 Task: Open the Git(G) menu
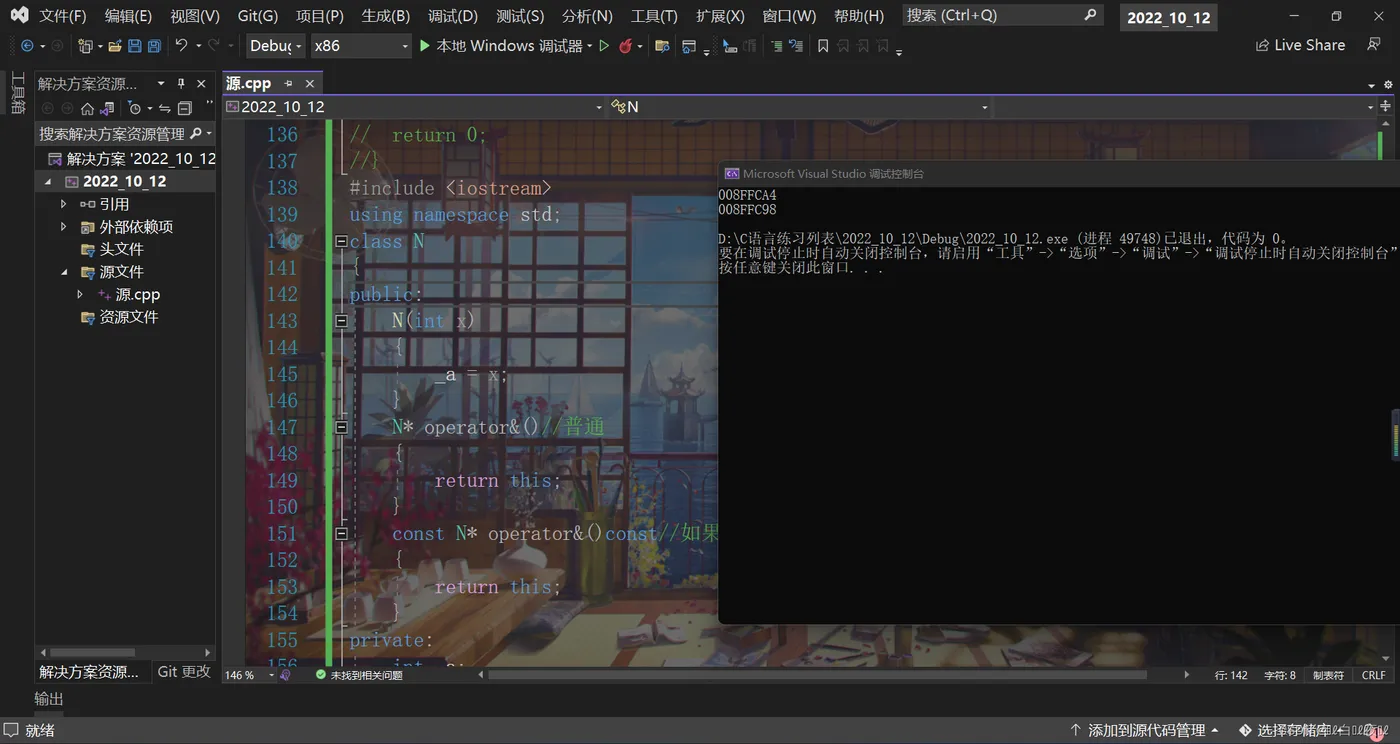(258, 16)
